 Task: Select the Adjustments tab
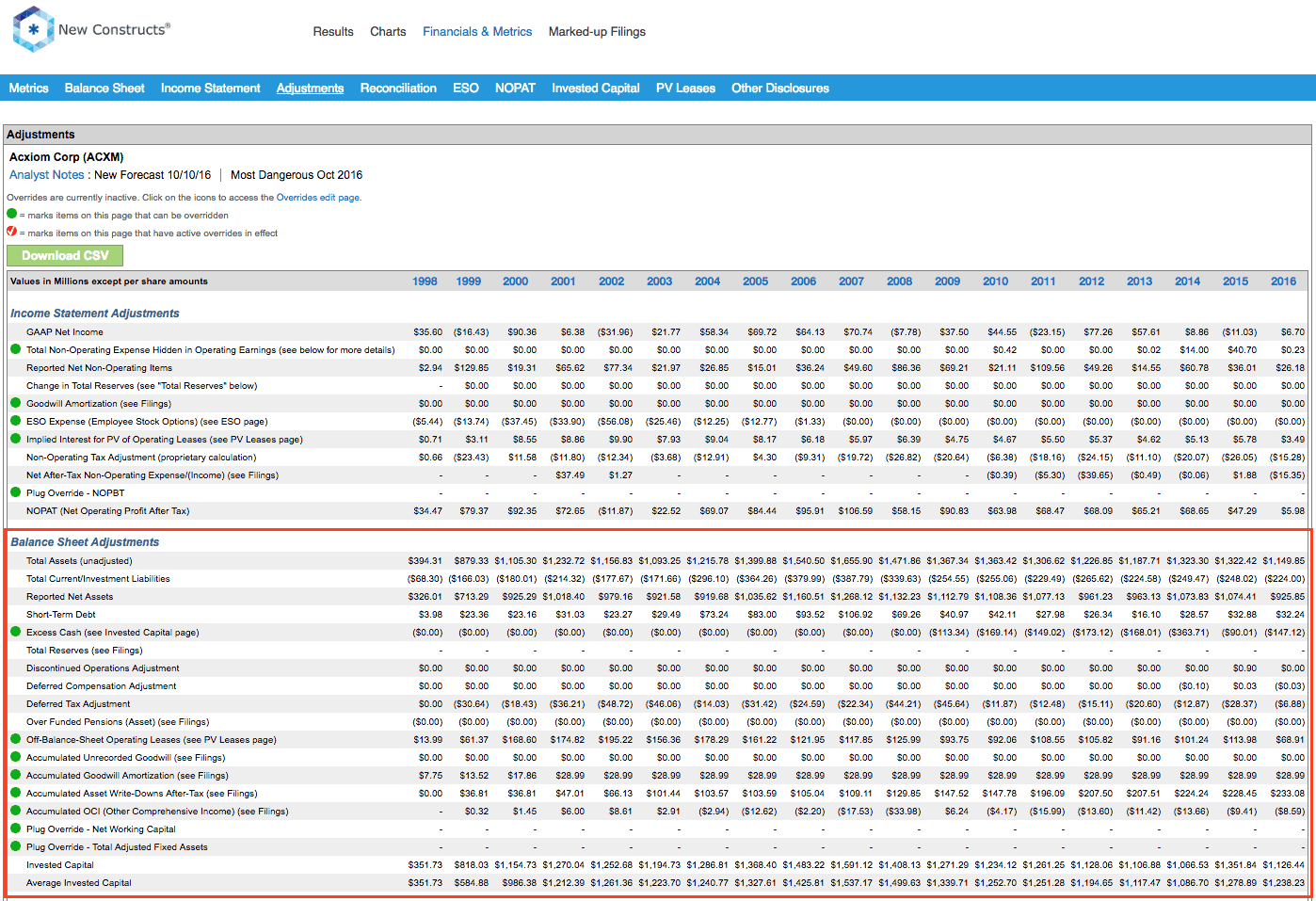pyautogui.click(x=310, y=88)
